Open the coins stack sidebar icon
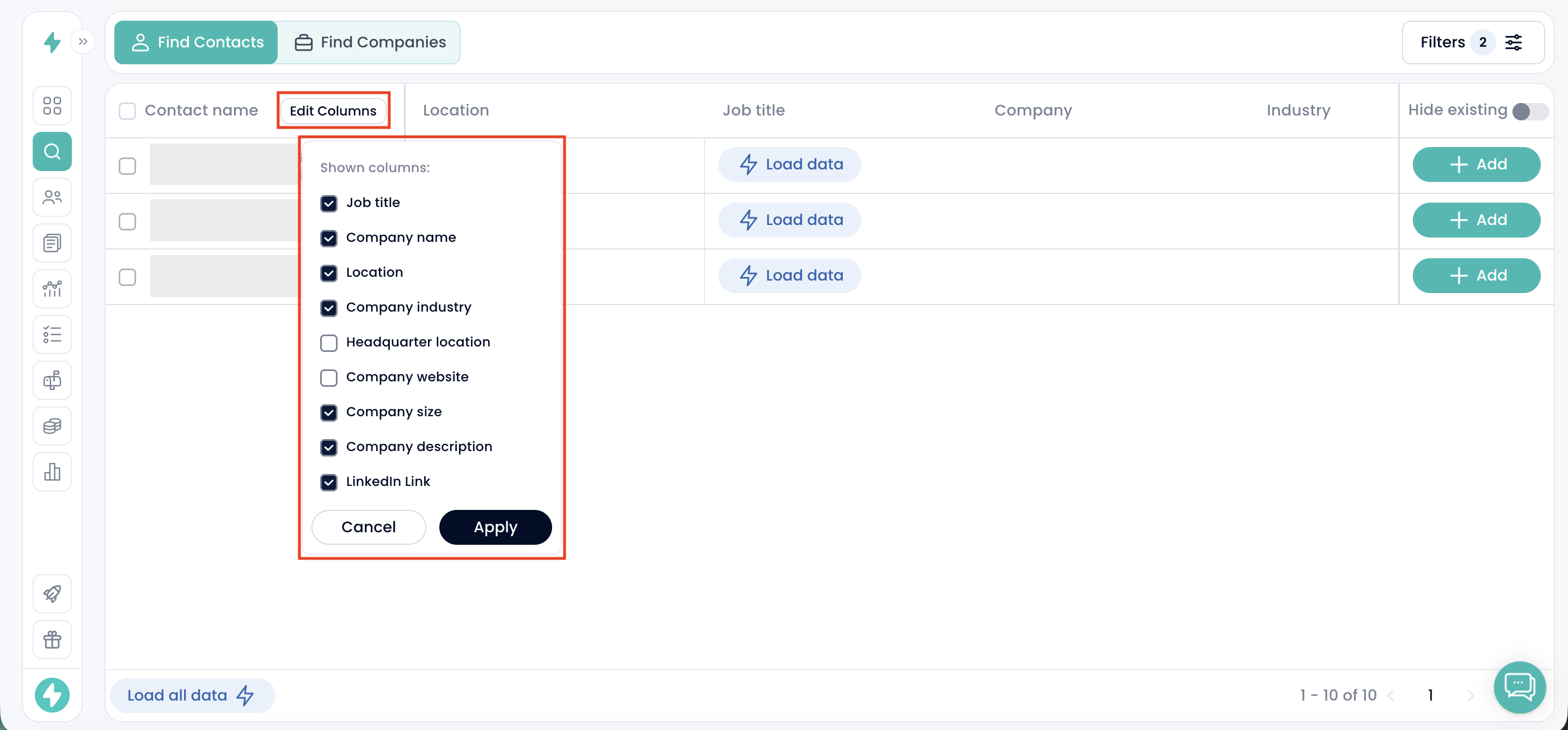The image size is (1568, 730). 52,425
